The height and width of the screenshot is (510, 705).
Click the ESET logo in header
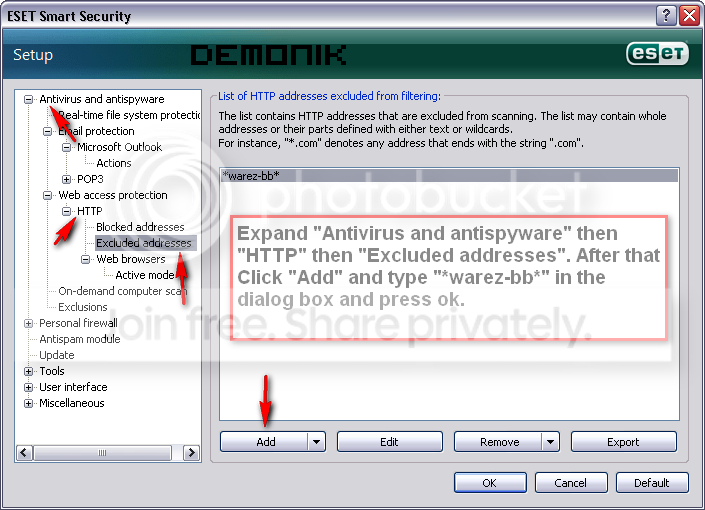657,54
